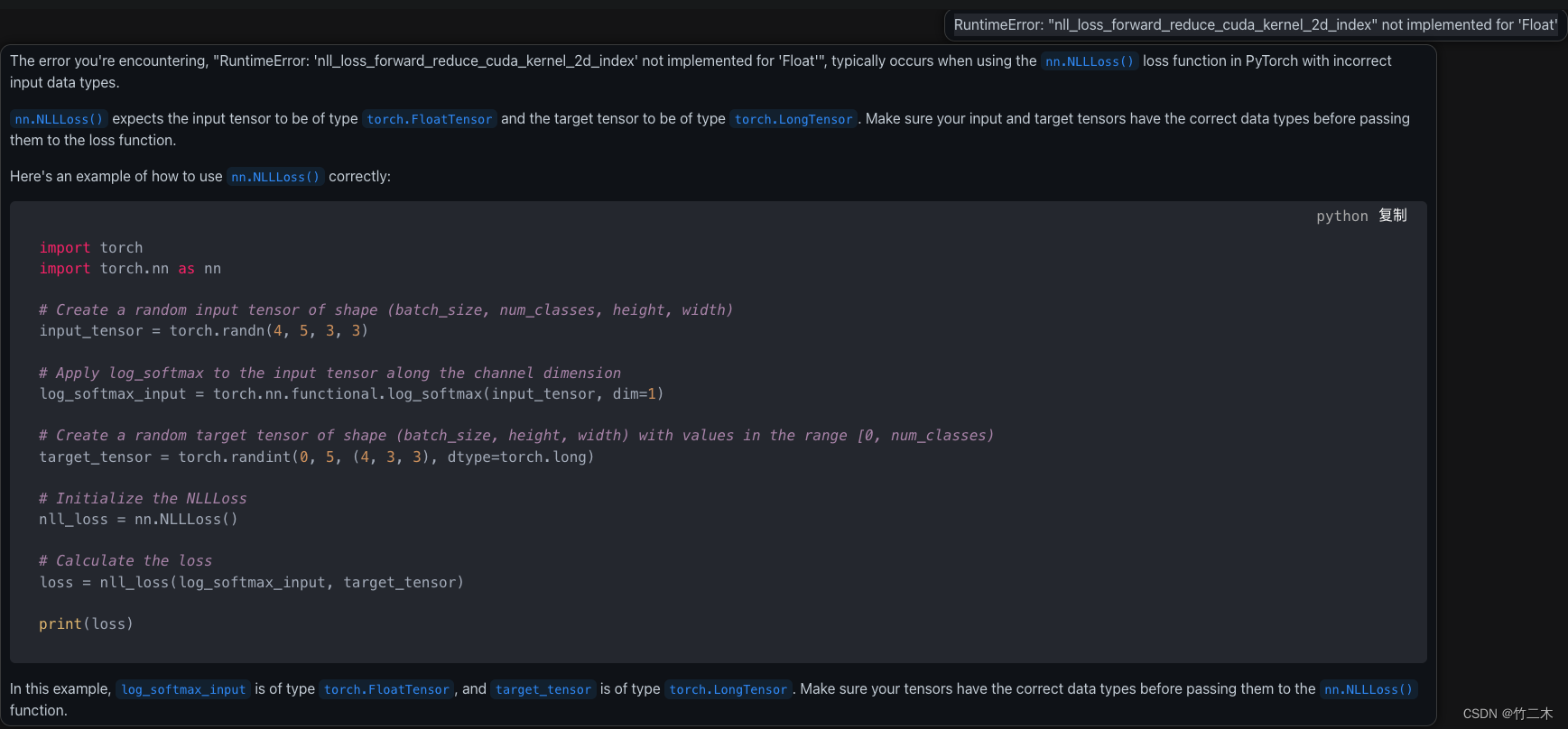Click nn.NLLLoss() code tag in first paragraph

(1090, 61)
